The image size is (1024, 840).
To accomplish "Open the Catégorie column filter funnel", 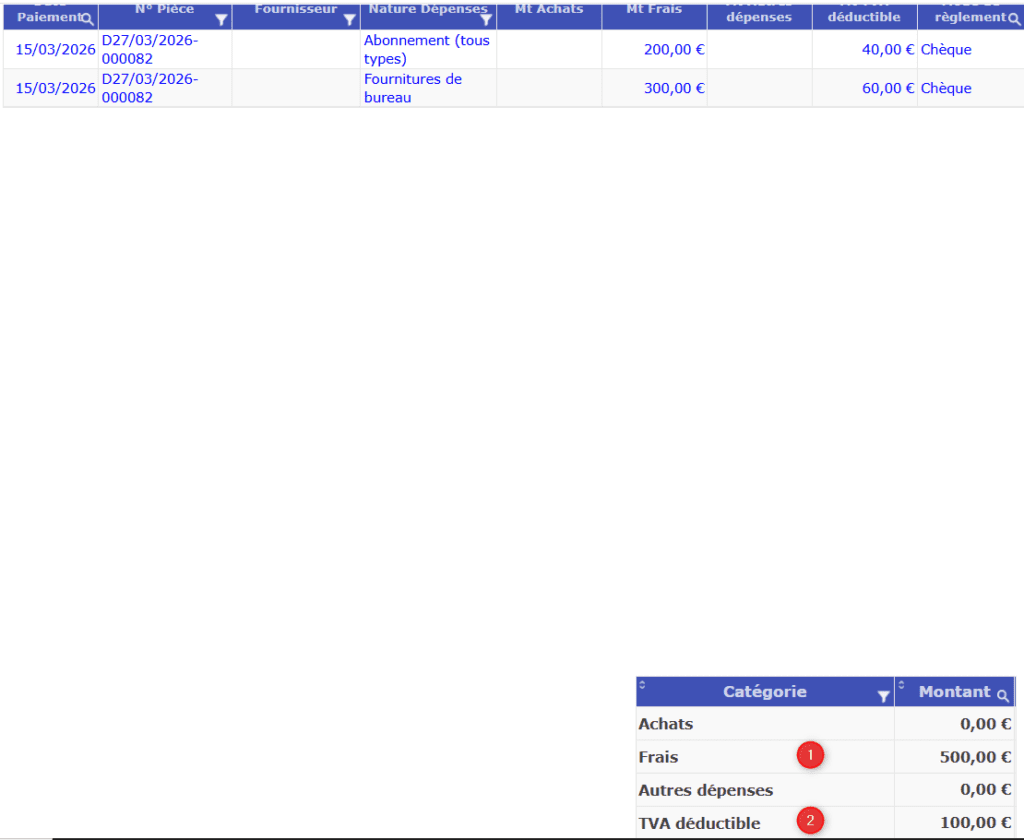I will (x=883, y=696).
